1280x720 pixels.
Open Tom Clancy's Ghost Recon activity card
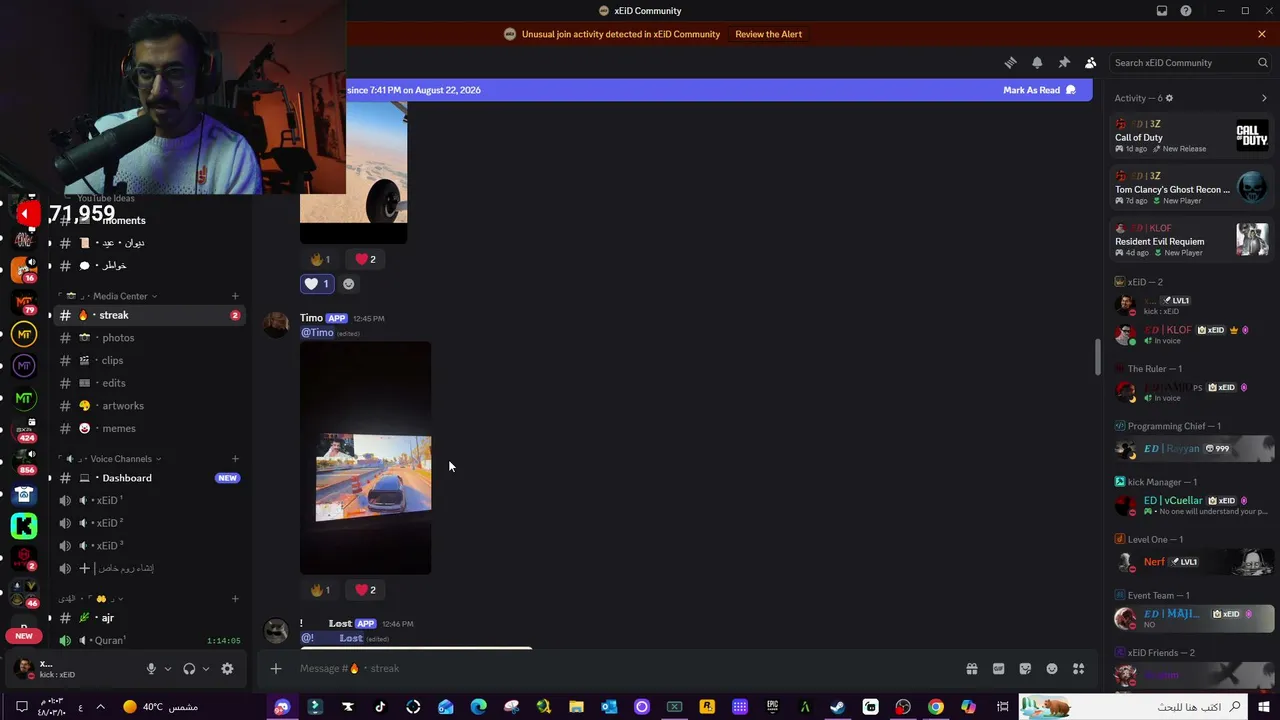(1192, 188)
